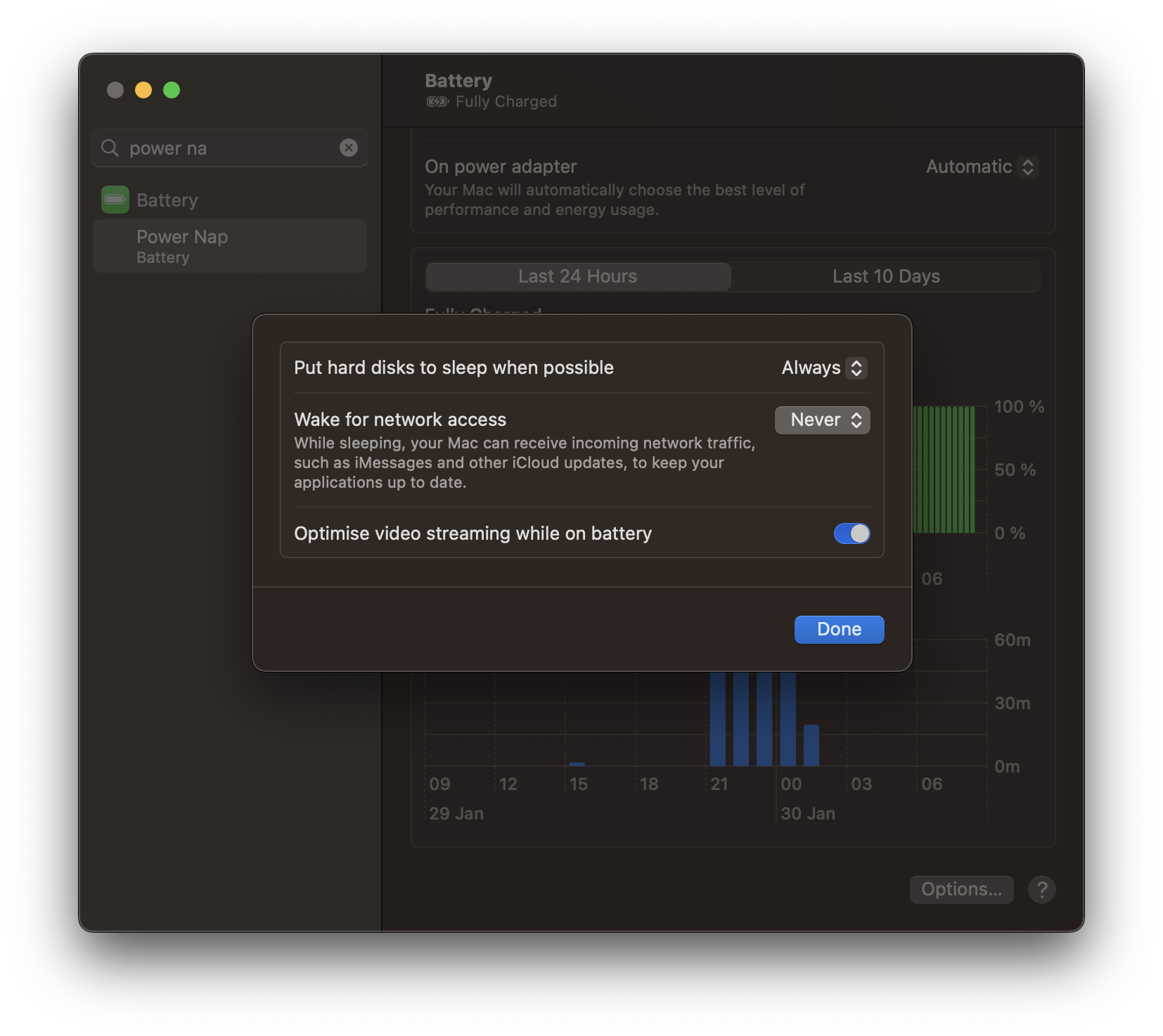Clear the search field text

click(x=349, y=148)
